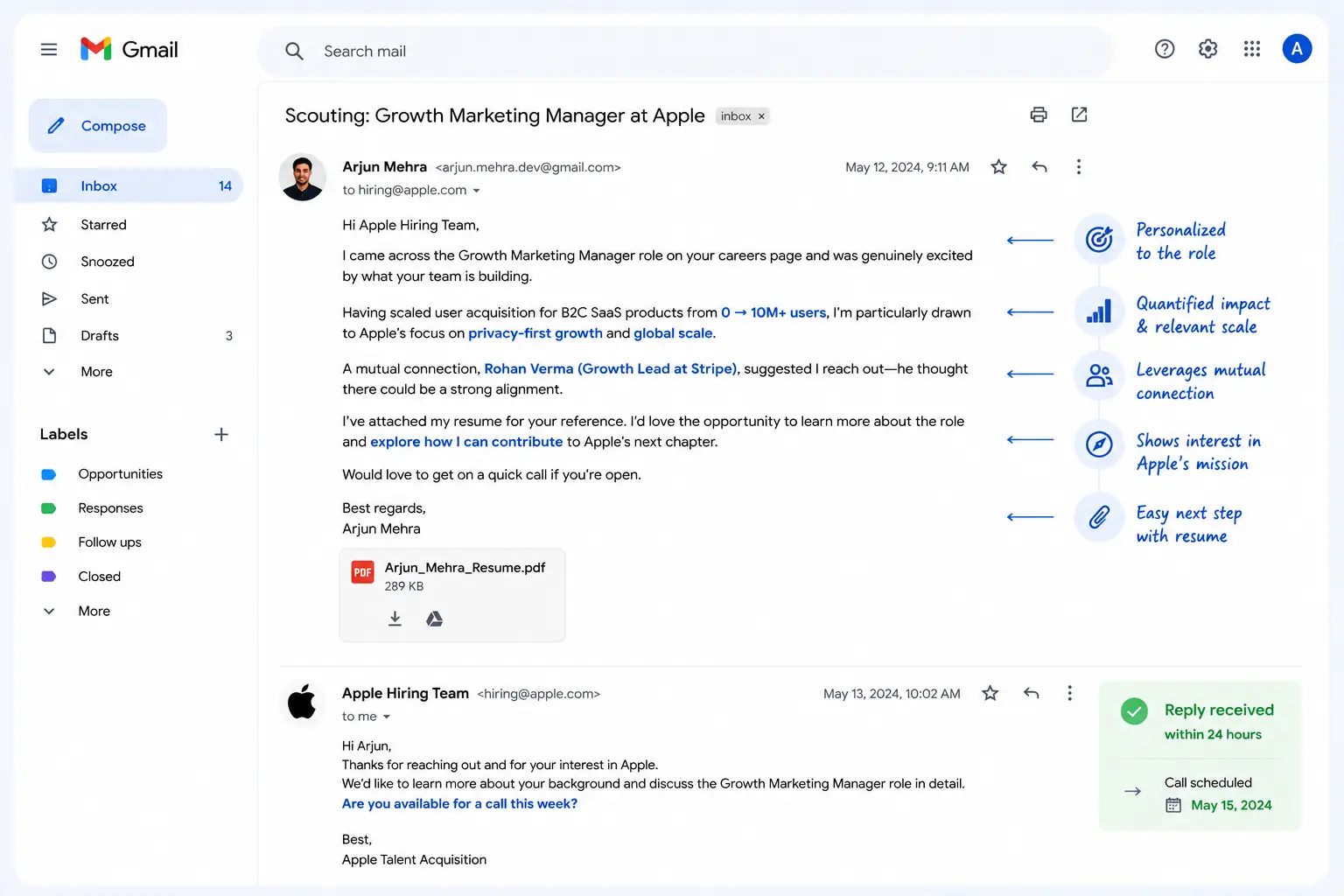Open the account avatar labeled A
1344x896 pixels.
pyautogui.click(x=1297, y=49)
